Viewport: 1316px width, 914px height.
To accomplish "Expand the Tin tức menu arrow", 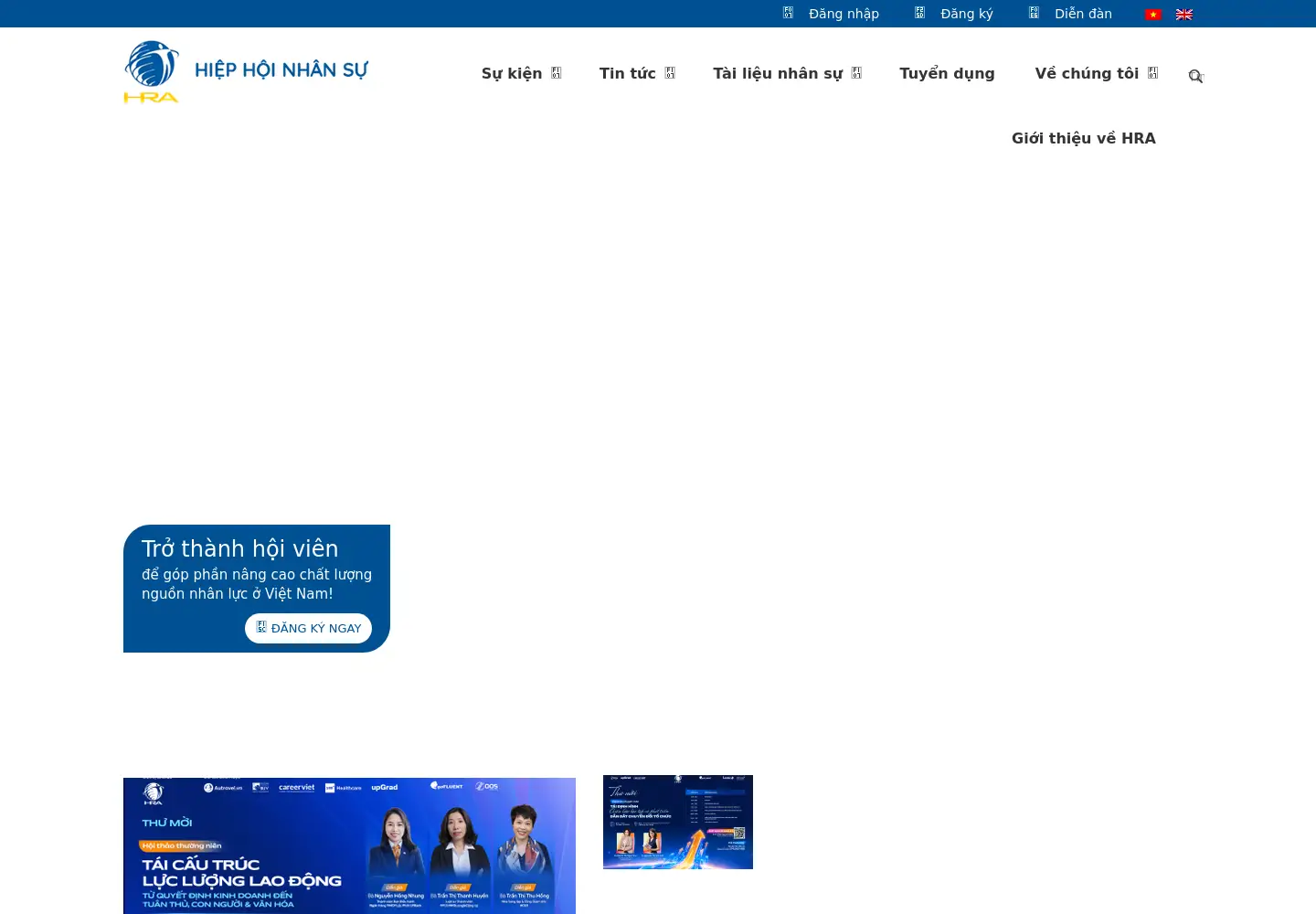I will coord(670,73).
